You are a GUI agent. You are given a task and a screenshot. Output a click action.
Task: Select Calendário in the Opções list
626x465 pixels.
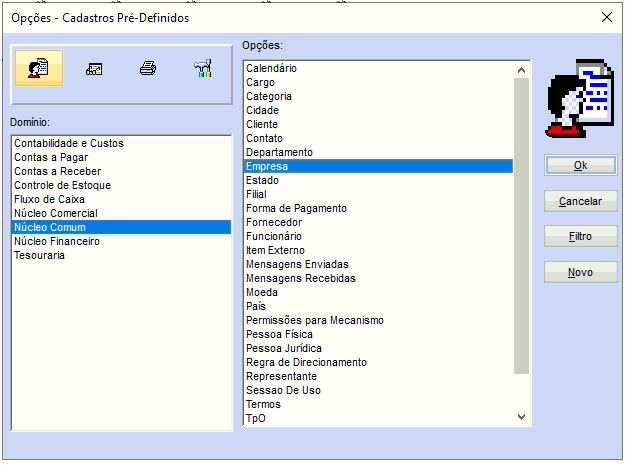[271, 68]
